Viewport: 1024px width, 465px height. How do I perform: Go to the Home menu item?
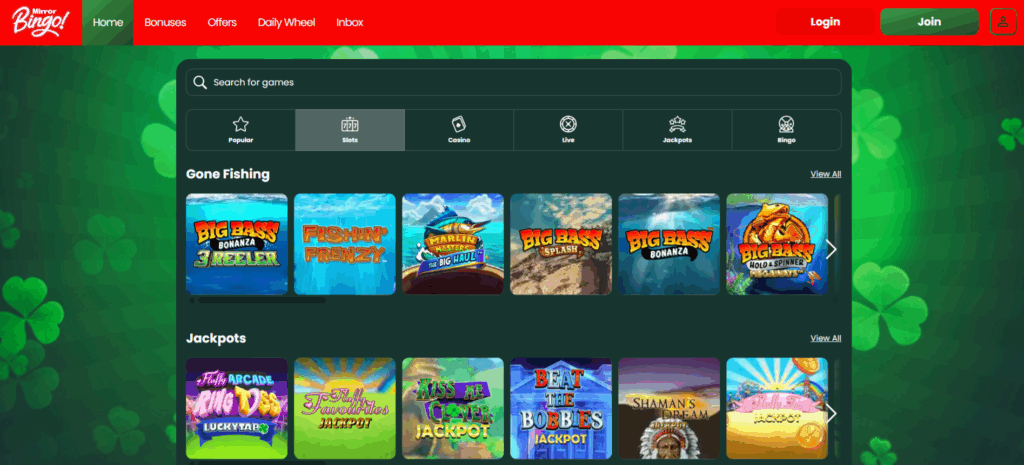[x=108, y=22]
